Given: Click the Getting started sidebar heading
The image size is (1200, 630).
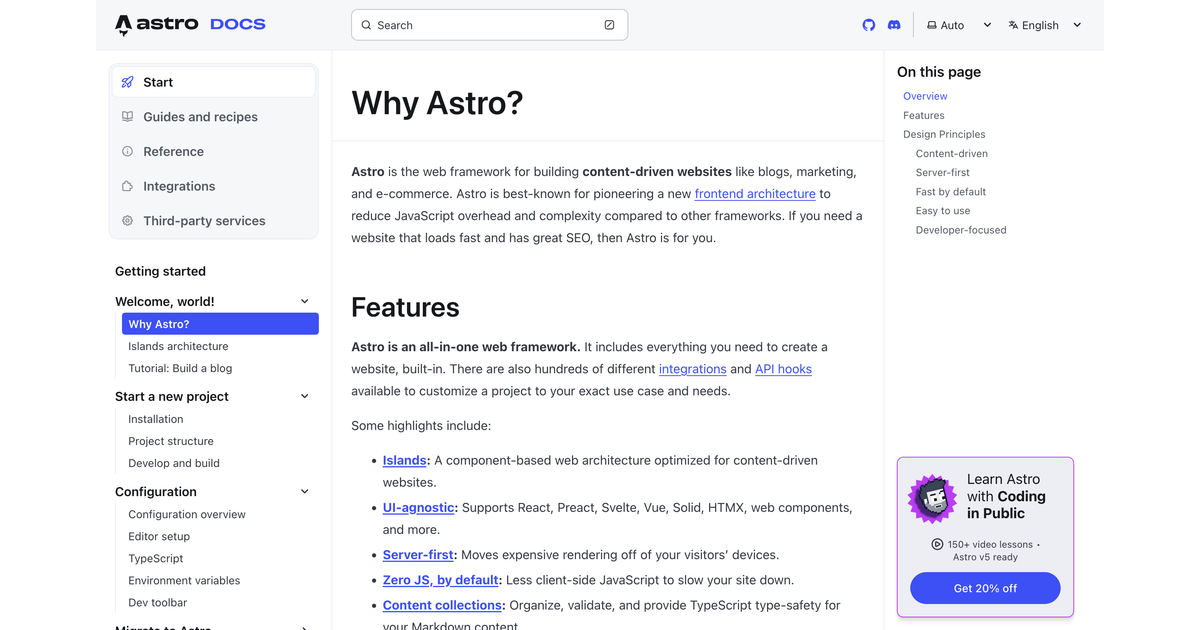Looking at the screenshot, I should 160,271.
